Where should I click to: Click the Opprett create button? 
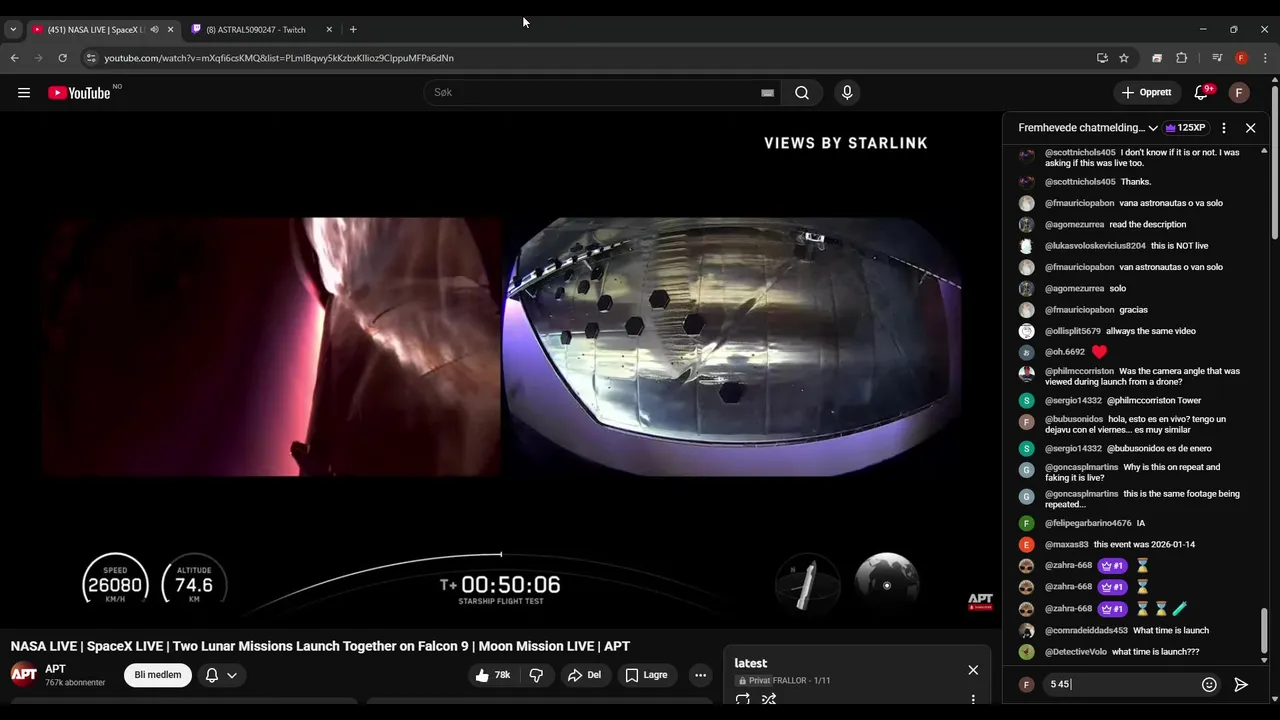pyautogui.click(x=1146, y=93)
